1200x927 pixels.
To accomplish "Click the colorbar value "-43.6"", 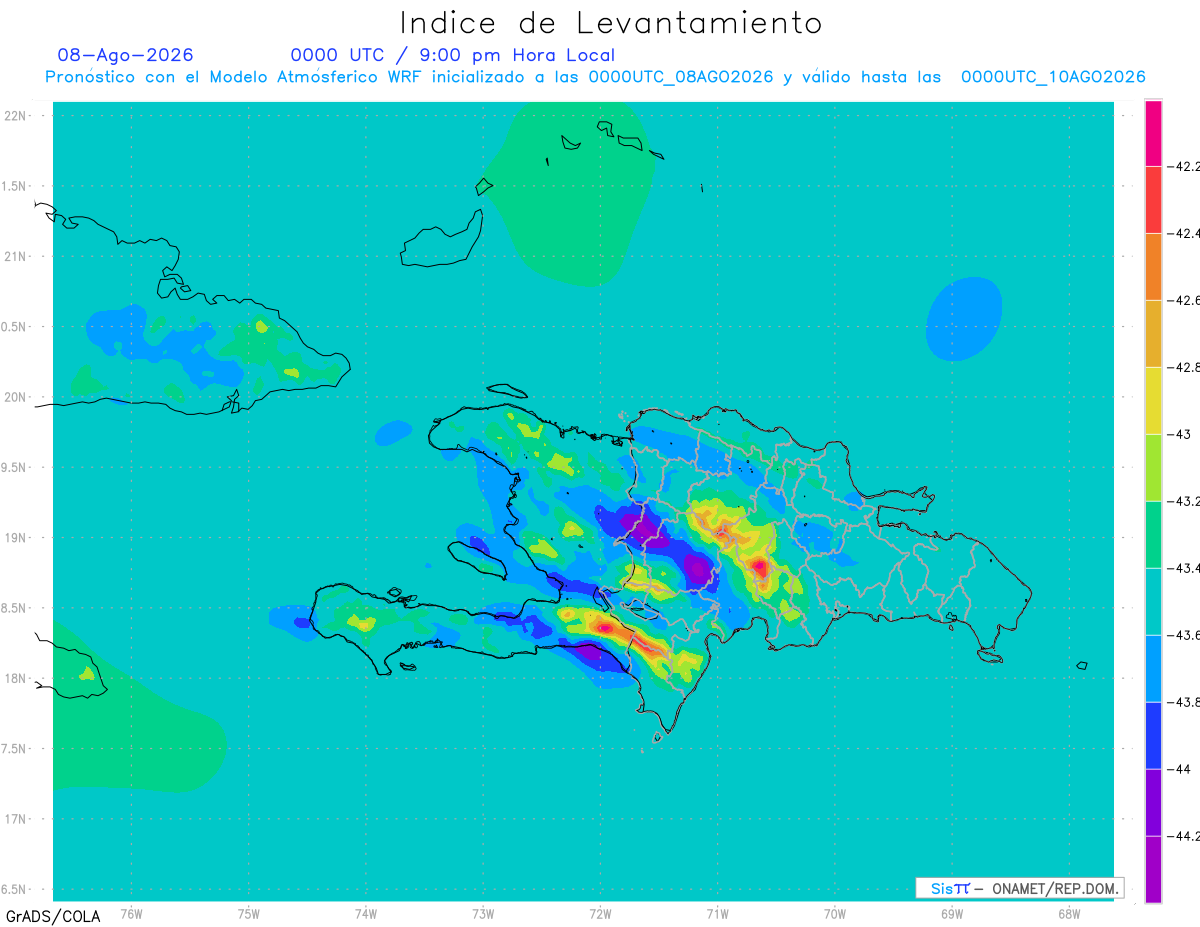I will (x=1185, y=635).
